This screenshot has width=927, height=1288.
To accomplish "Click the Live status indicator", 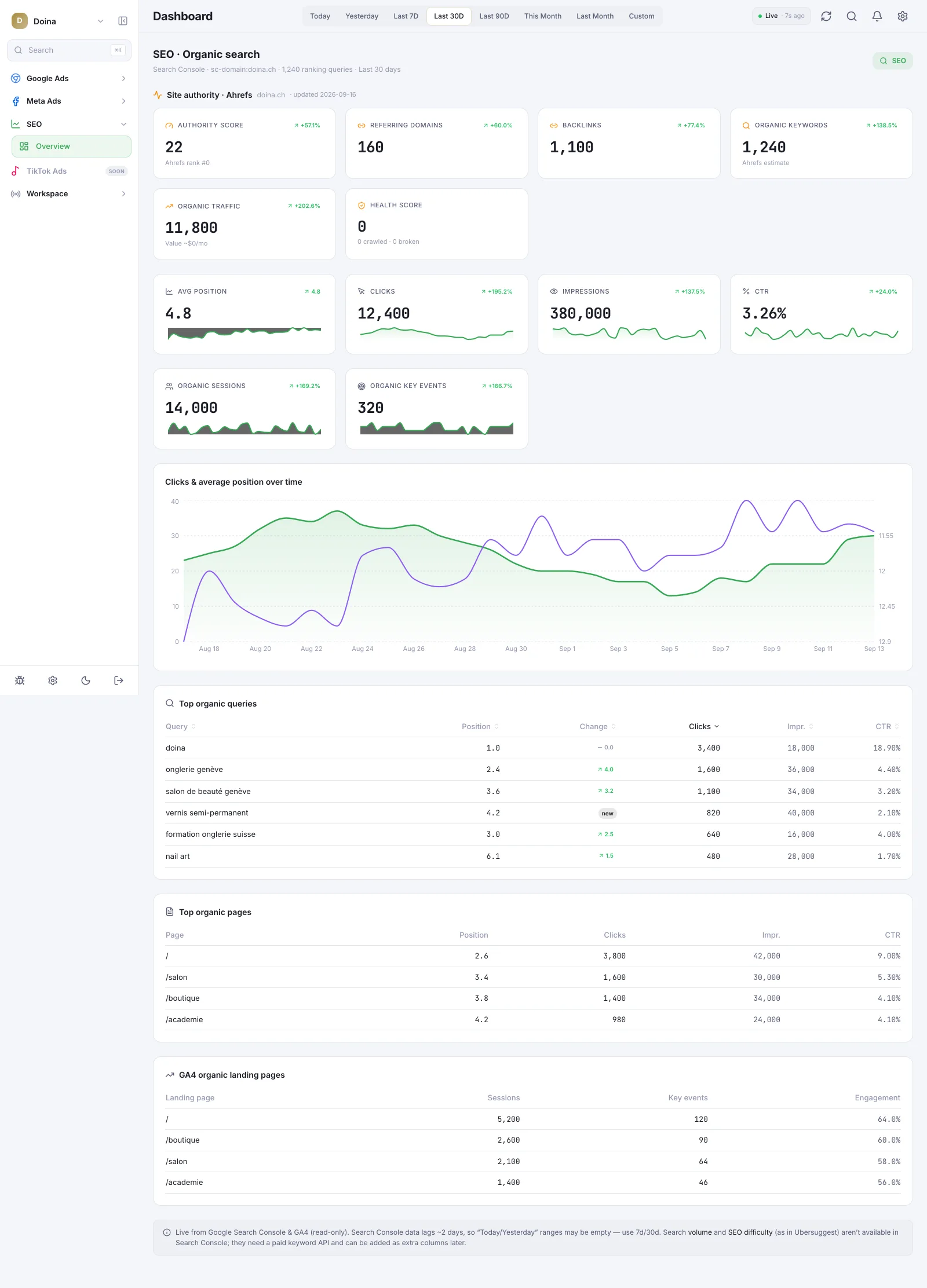I will [x=782, y=16].
